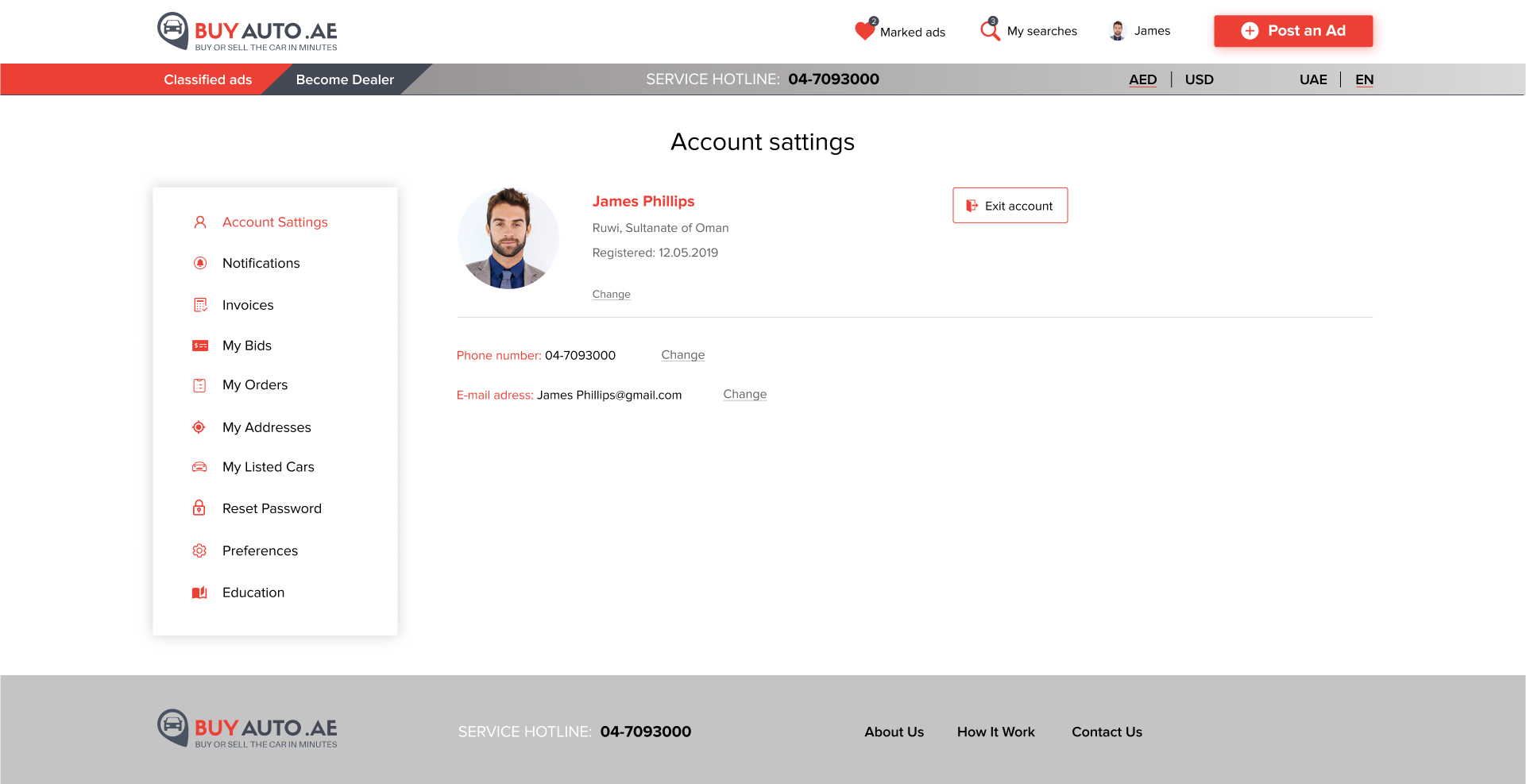The image size is (1526, 784).
Task: Click the James Phillips name heading
Action: (x=643, y=202)
